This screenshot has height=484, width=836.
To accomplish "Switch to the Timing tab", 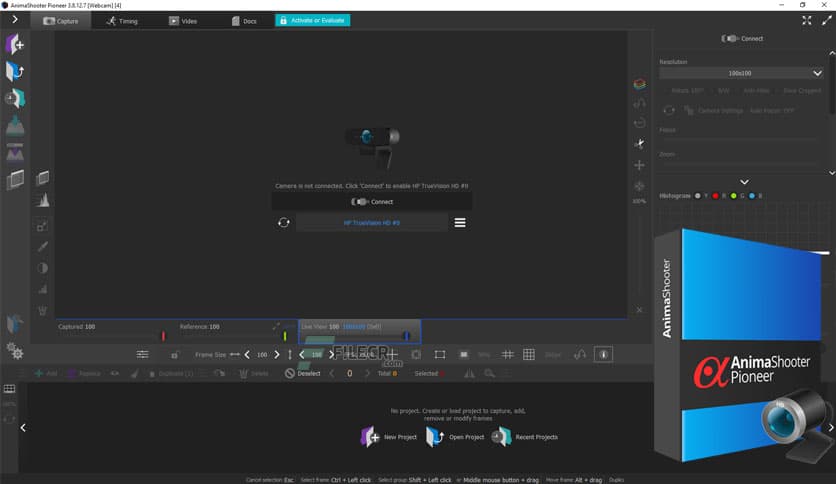I will 122,21.
